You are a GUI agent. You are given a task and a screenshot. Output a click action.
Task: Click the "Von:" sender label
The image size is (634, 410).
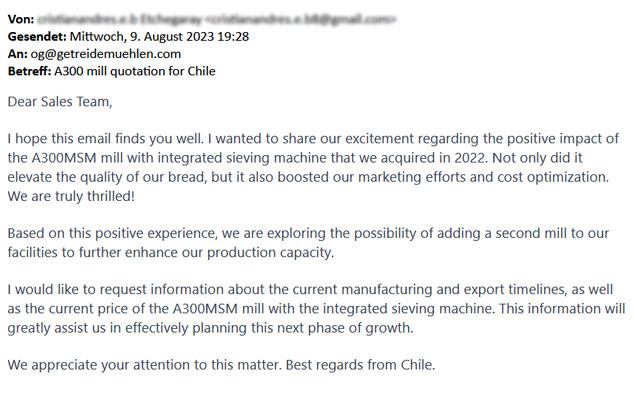point(21,18)
